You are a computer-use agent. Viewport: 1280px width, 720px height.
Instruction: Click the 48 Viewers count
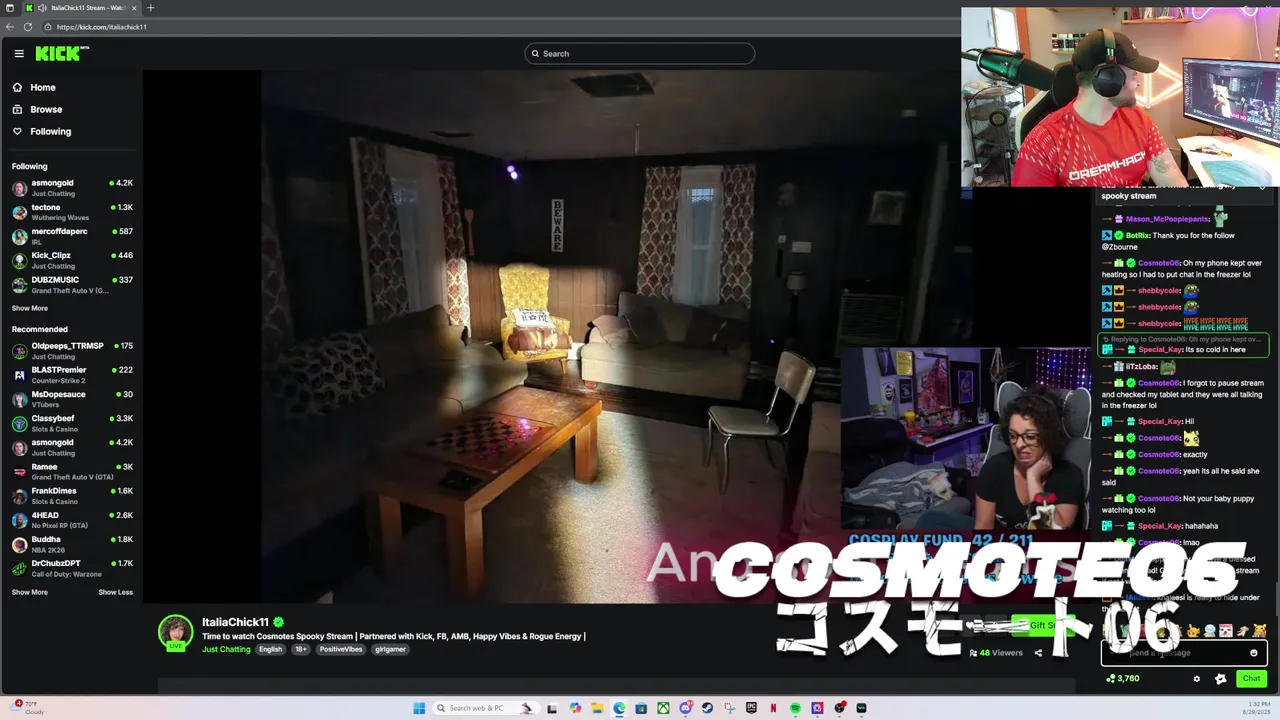(x=995, y=653)
